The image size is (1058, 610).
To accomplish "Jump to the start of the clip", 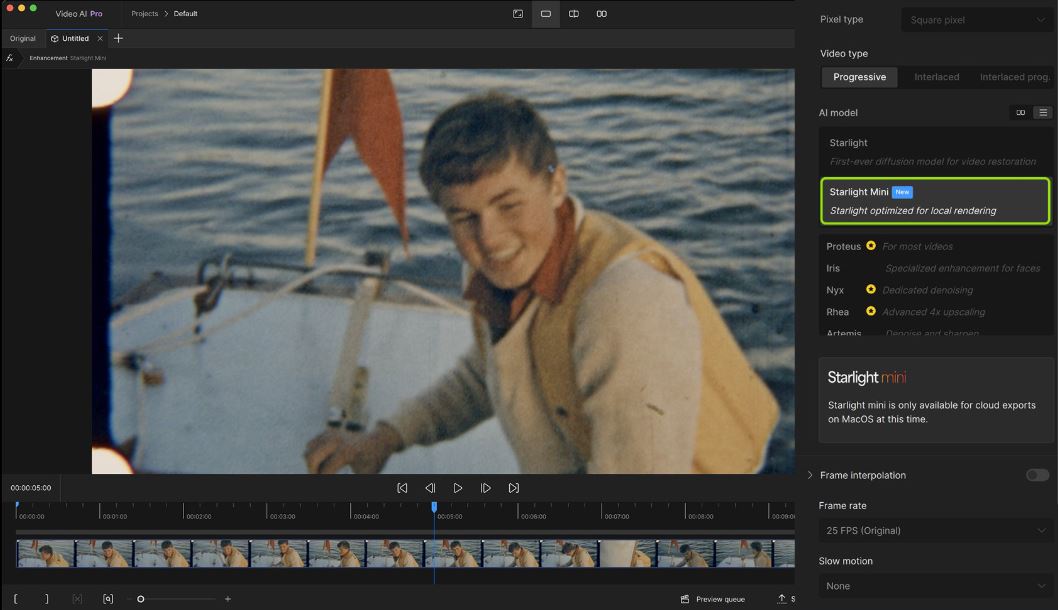I will [x=402, y=488].
